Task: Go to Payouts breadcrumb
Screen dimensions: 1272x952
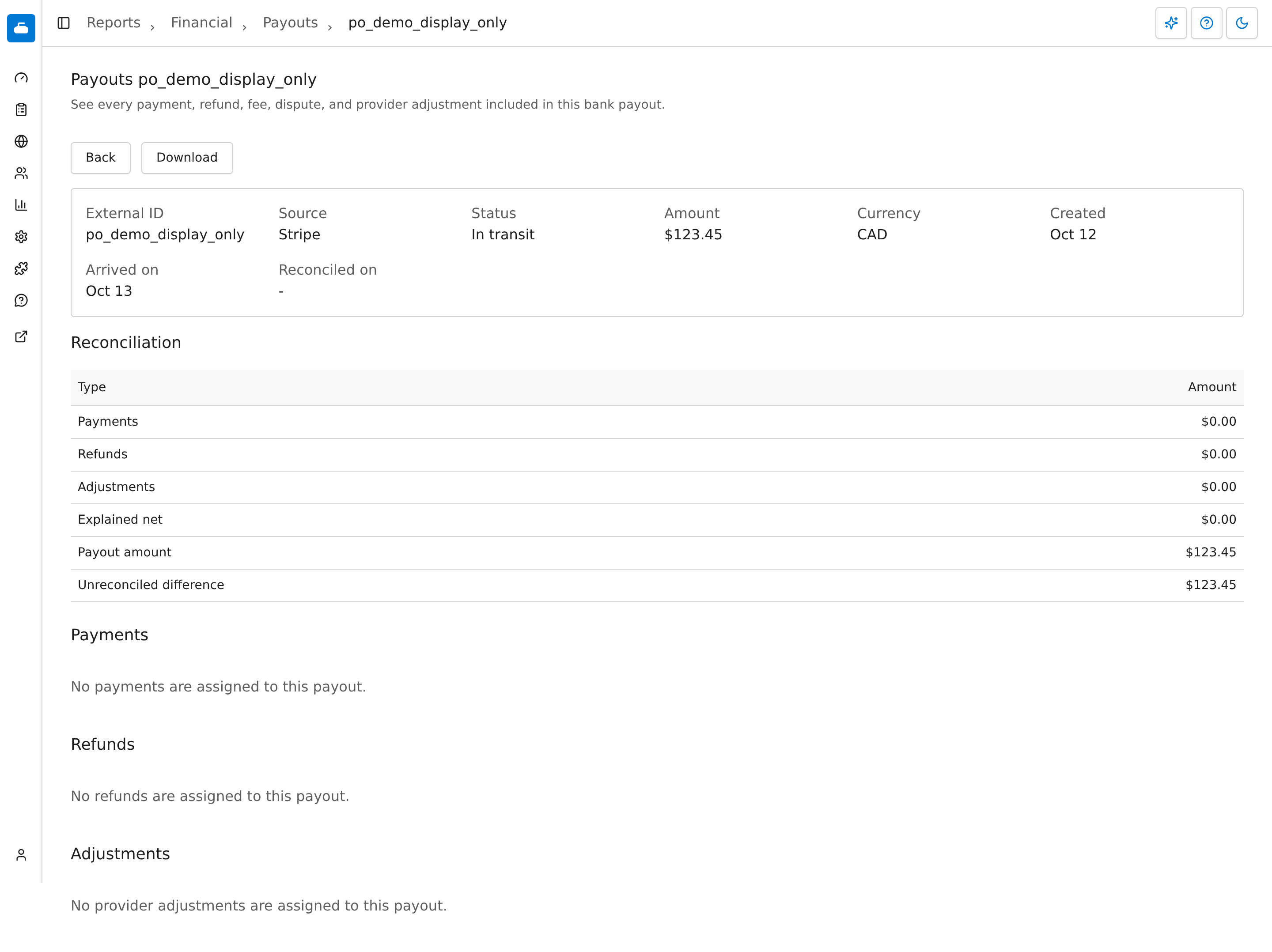Action: 291,23
